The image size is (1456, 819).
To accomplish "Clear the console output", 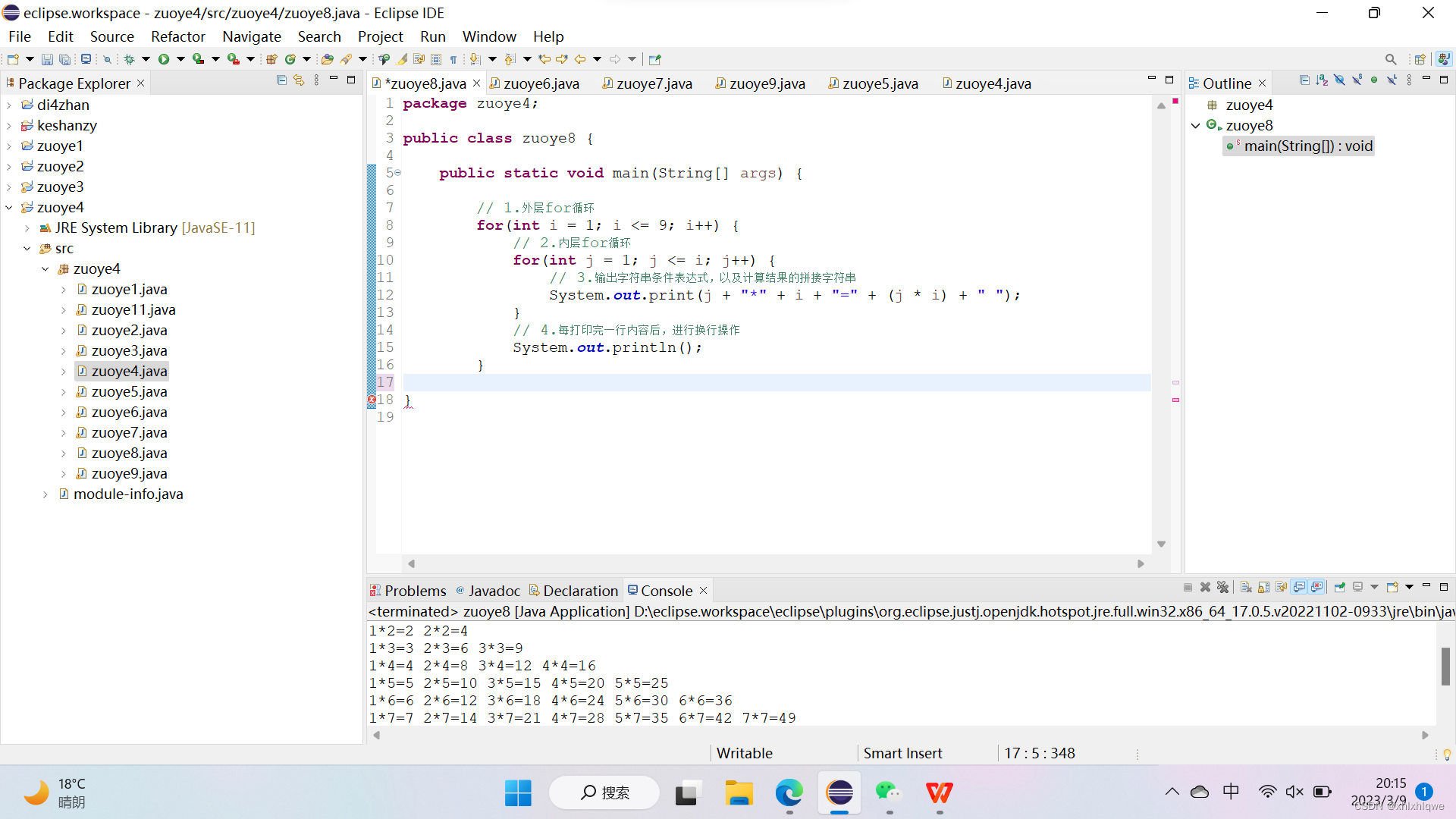I will pos(1246,587).
